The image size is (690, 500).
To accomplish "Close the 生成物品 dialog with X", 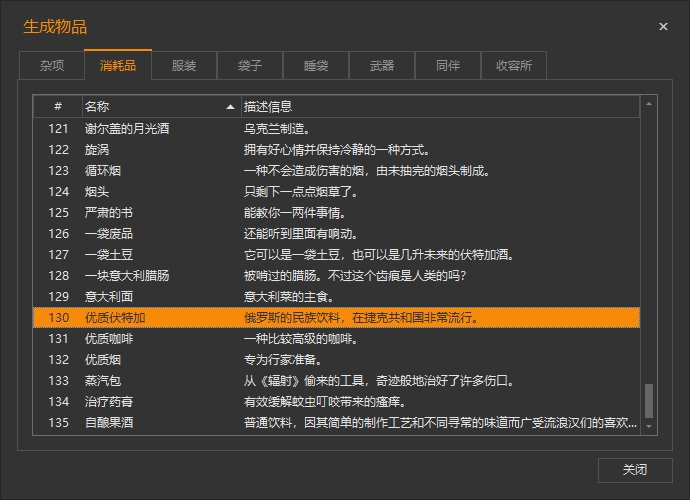I will click(x=663, y=27).
